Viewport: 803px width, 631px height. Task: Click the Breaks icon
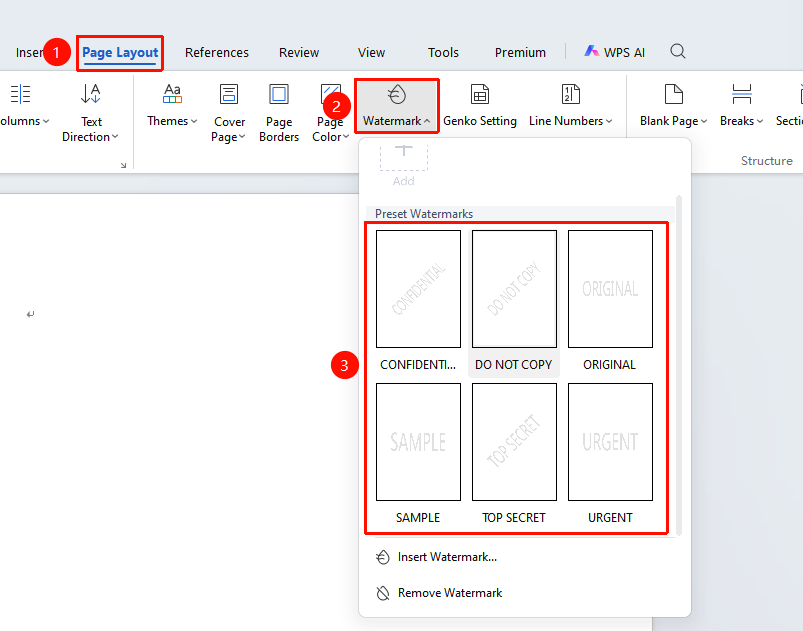742,94
